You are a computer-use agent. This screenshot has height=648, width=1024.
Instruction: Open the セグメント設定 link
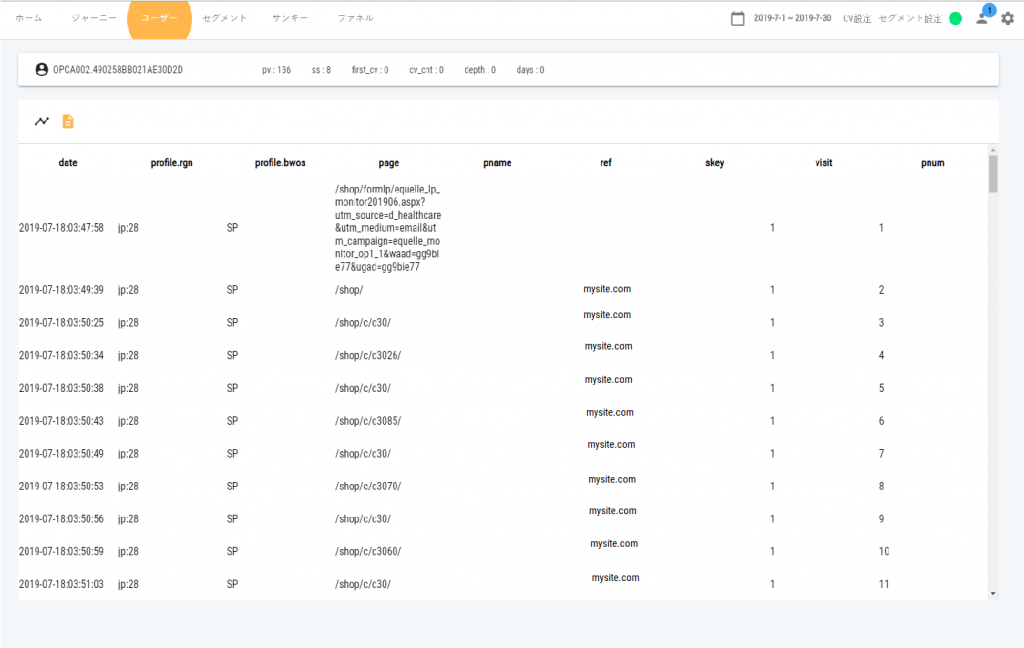point(909,18)
